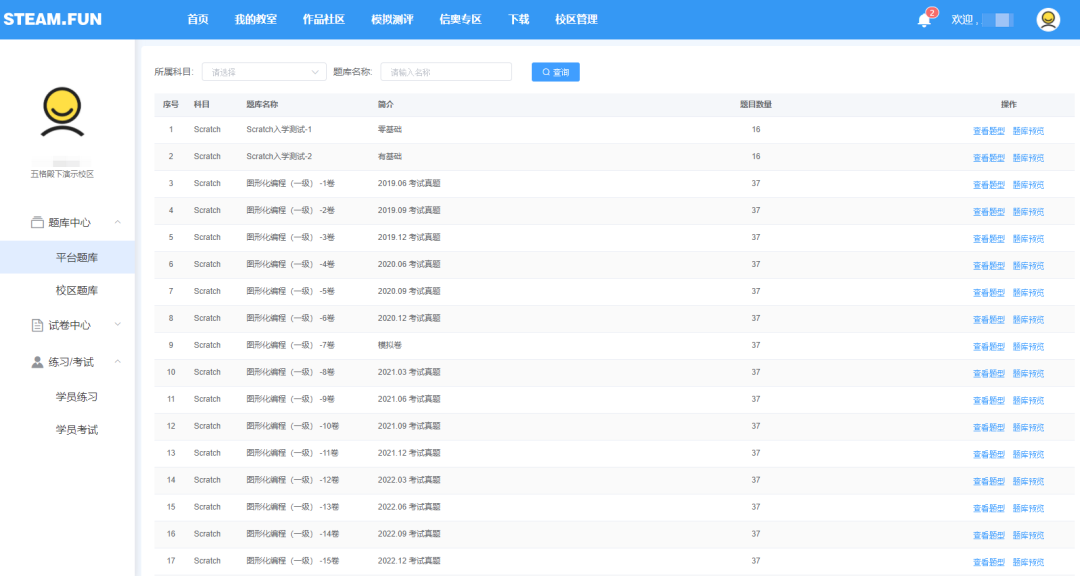Expand the 试卷中心 menu chevron
Screen dimensions: 1080x576
click(117, 325)
